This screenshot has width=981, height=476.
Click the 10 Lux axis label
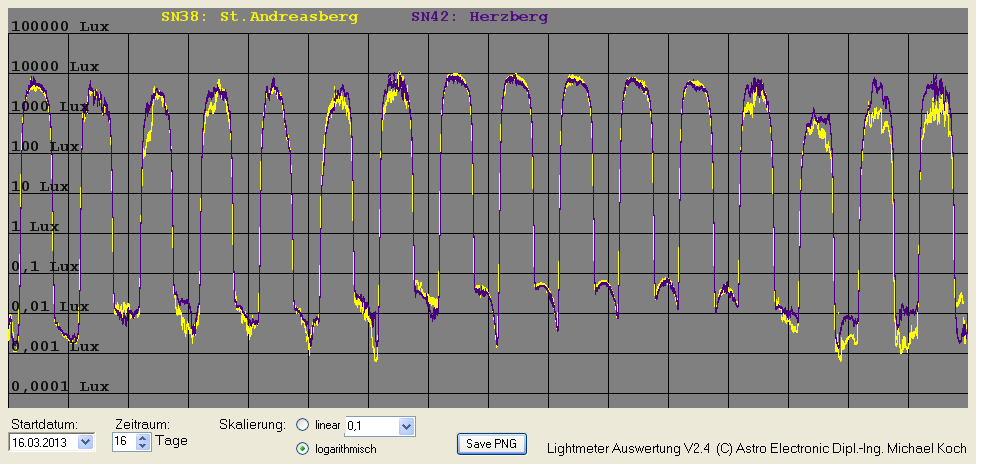(x=40, y=186)
